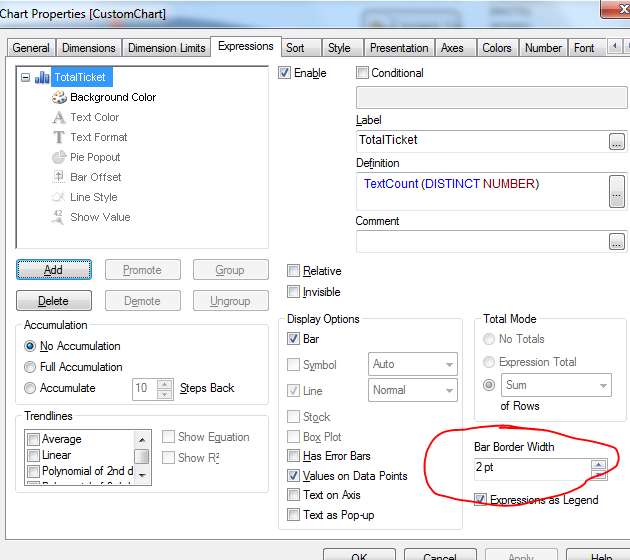Select Full Accumulation radio button
The height and width of the screenshot is (560, 630).
[30, 367]
